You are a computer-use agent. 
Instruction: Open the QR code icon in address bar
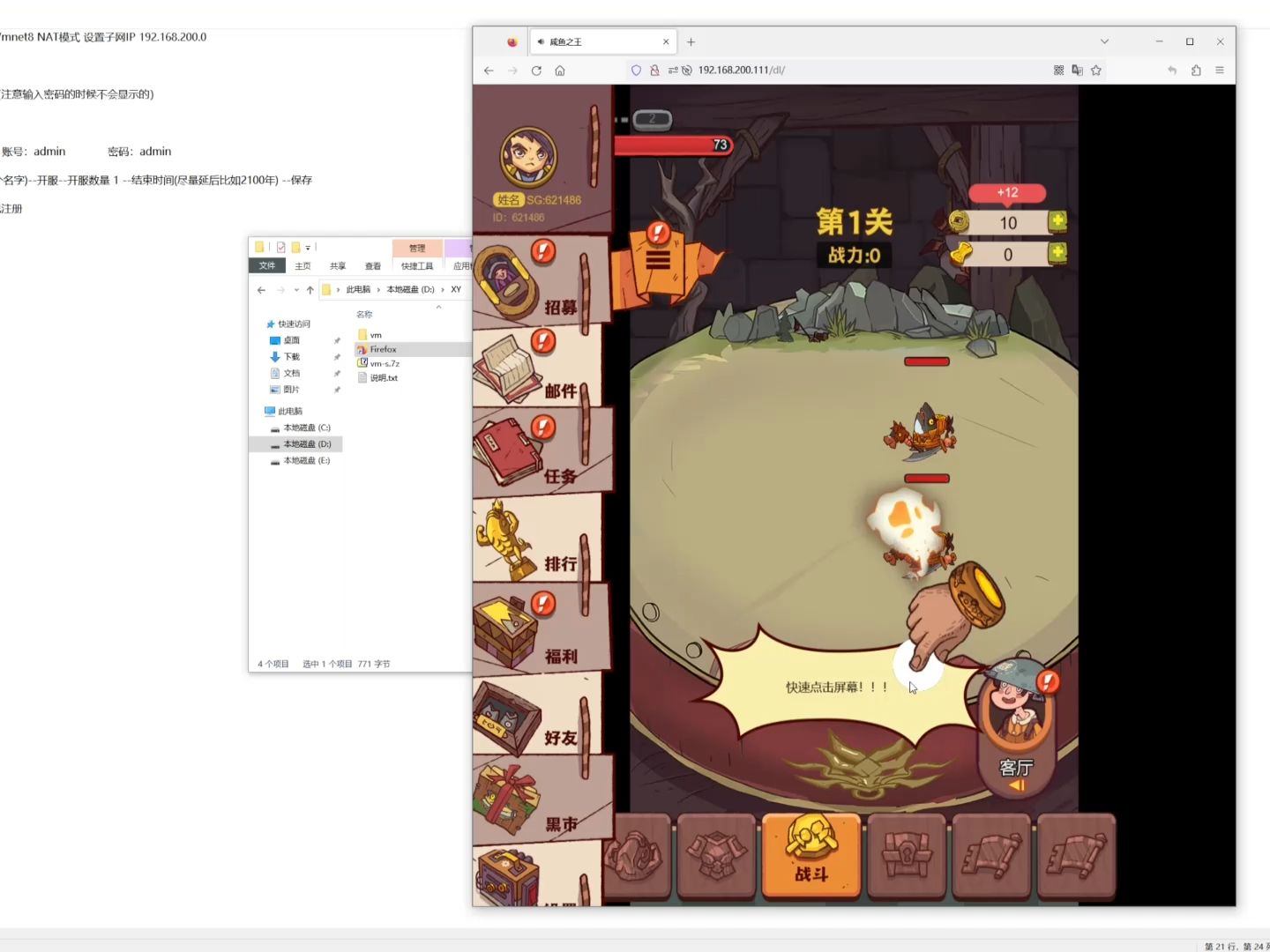tap(1058, 71)
